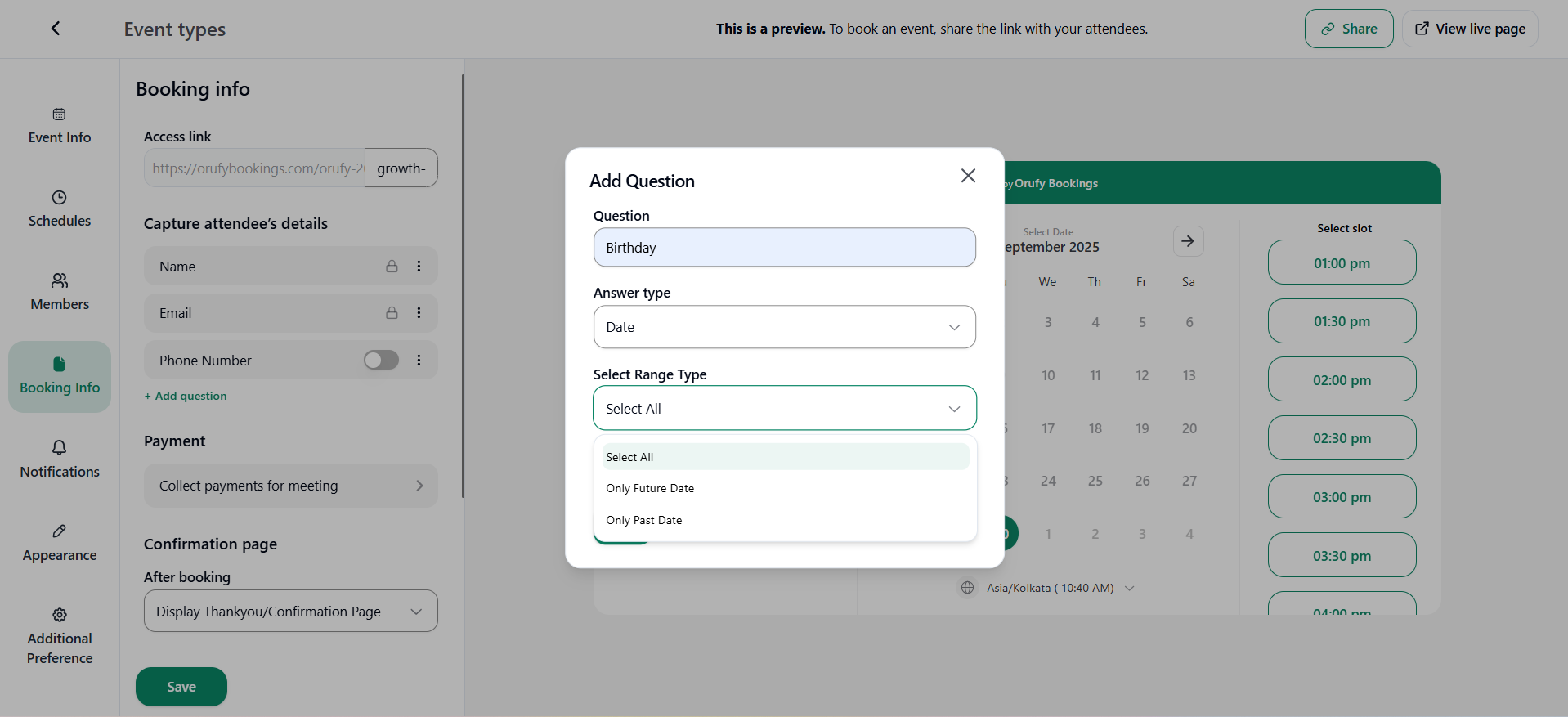Open After booking confirmation page dropdown

(x=290, y=612)
